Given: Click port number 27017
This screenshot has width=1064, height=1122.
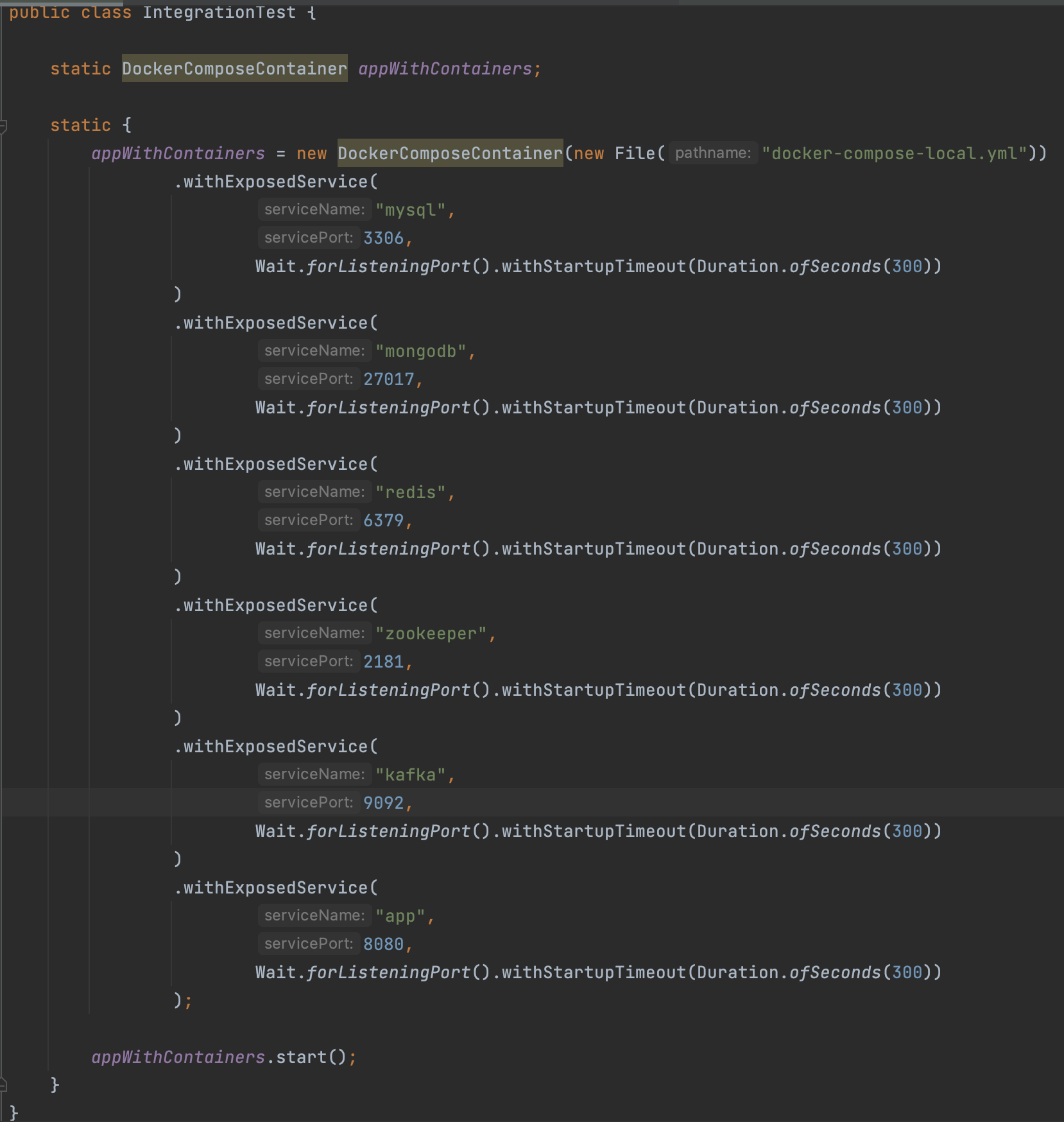Looking at the screenshot, I should 389,379.
